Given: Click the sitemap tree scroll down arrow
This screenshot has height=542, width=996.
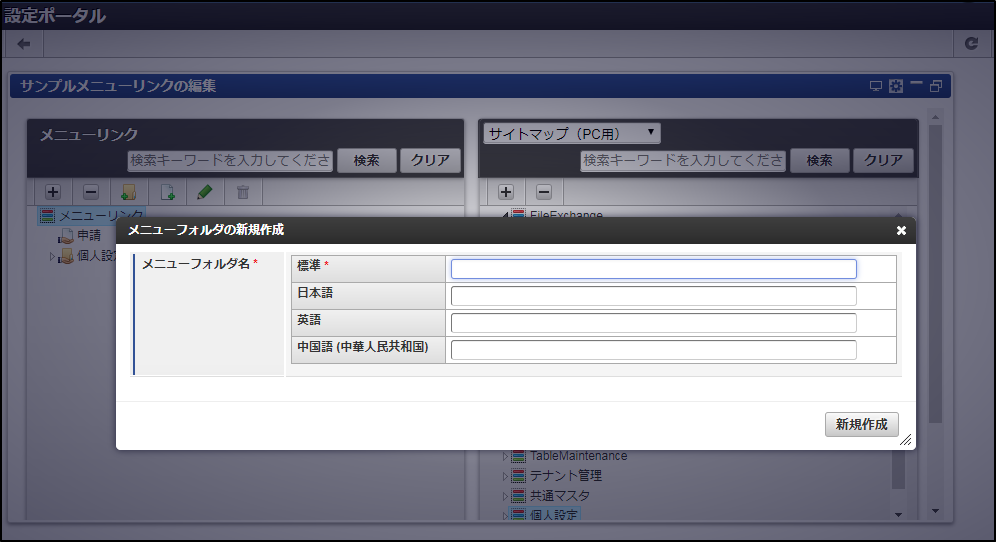Looking at the screenshot, I should (x=898, y=515).
